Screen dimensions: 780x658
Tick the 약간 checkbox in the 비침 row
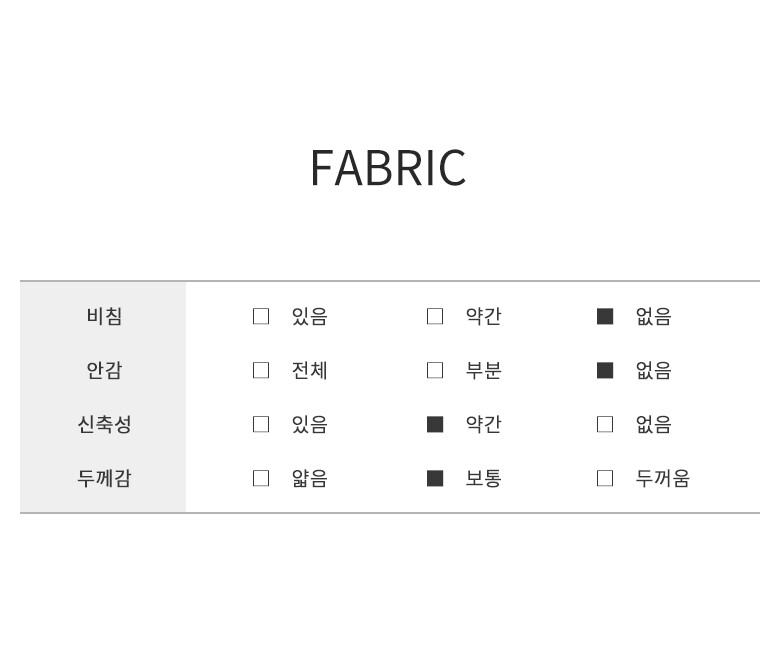click(435, 316)
